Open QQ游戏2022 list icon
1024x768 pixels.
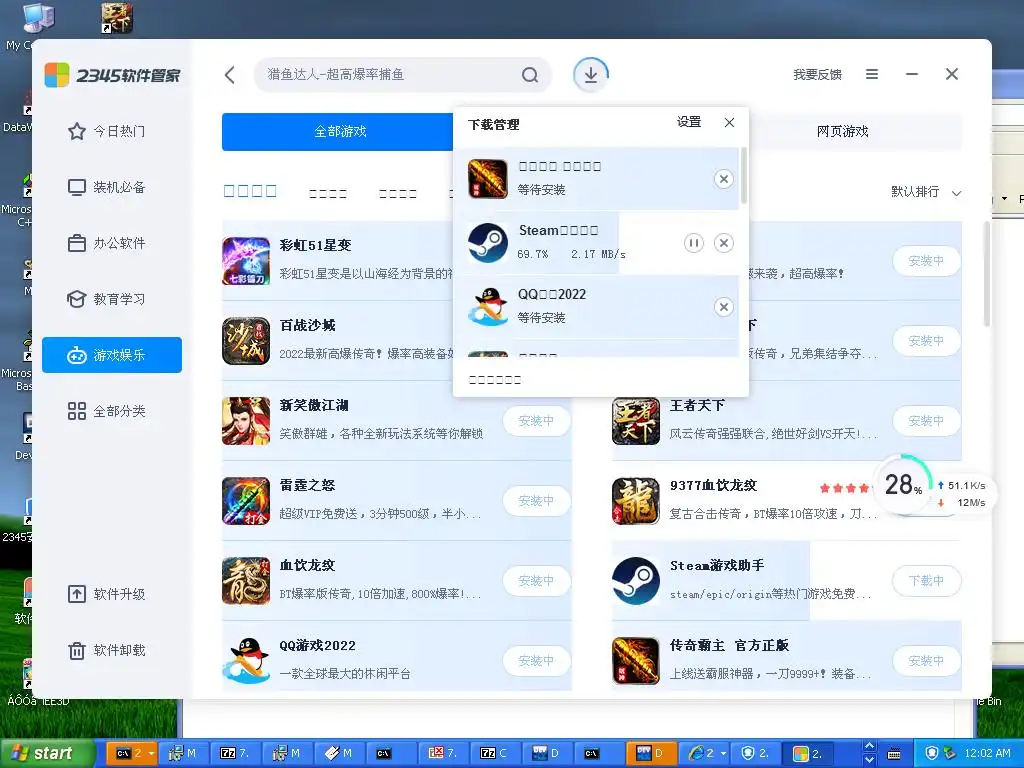click(246, 661)
